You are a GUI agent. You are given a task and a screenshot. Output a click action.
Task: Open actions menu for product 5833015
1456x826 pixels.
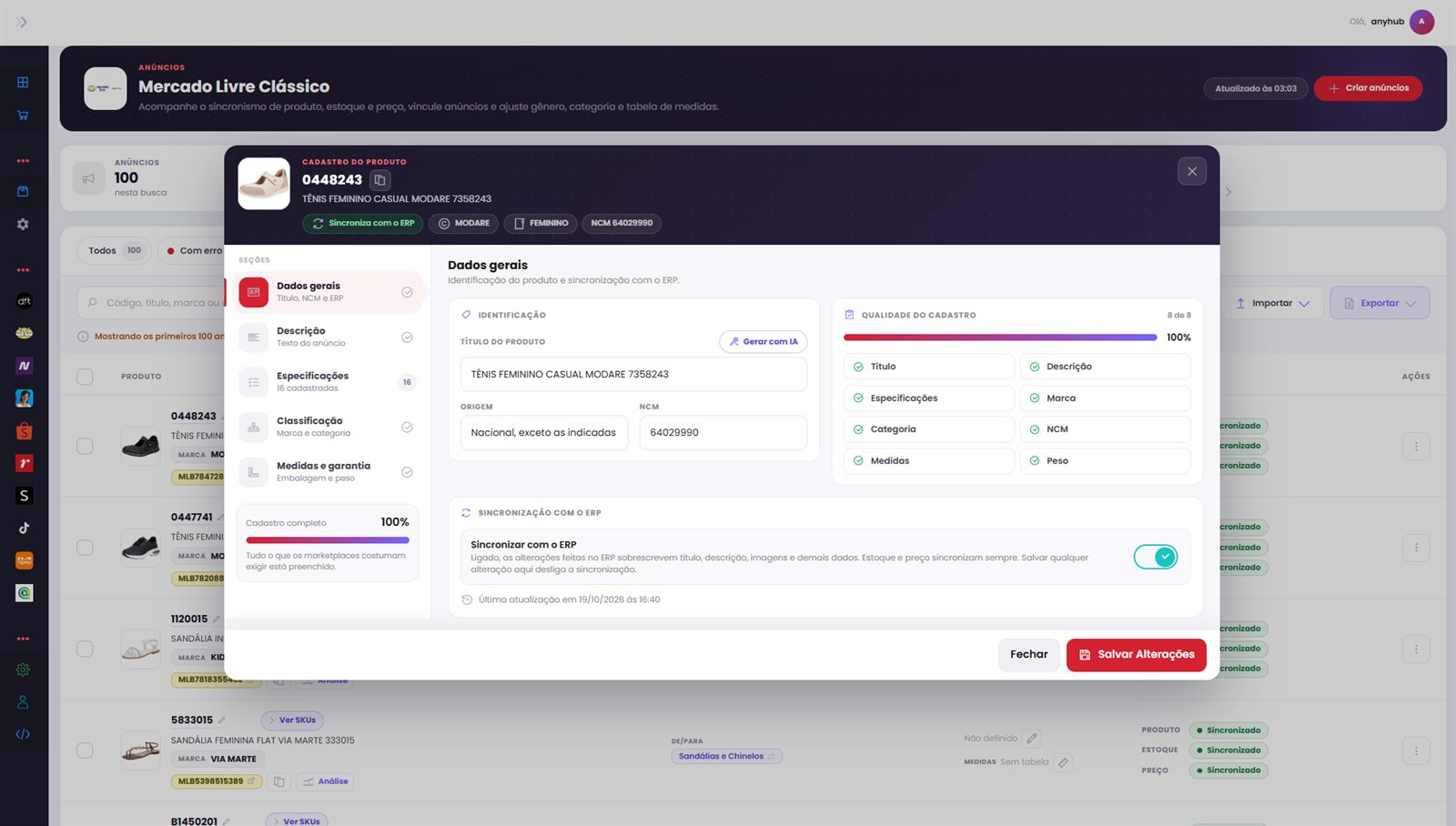[x=1416, y=750]
